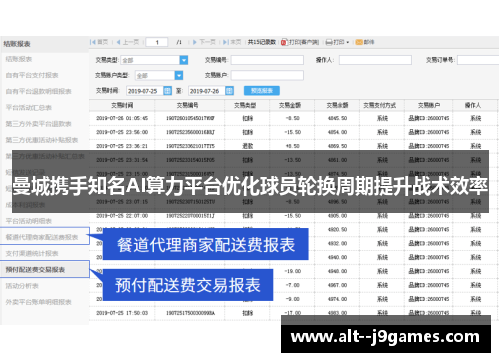Open the 打印 dropdown arrow
Image resolution: width=500 pixels, height=362 pixels.
348,43
